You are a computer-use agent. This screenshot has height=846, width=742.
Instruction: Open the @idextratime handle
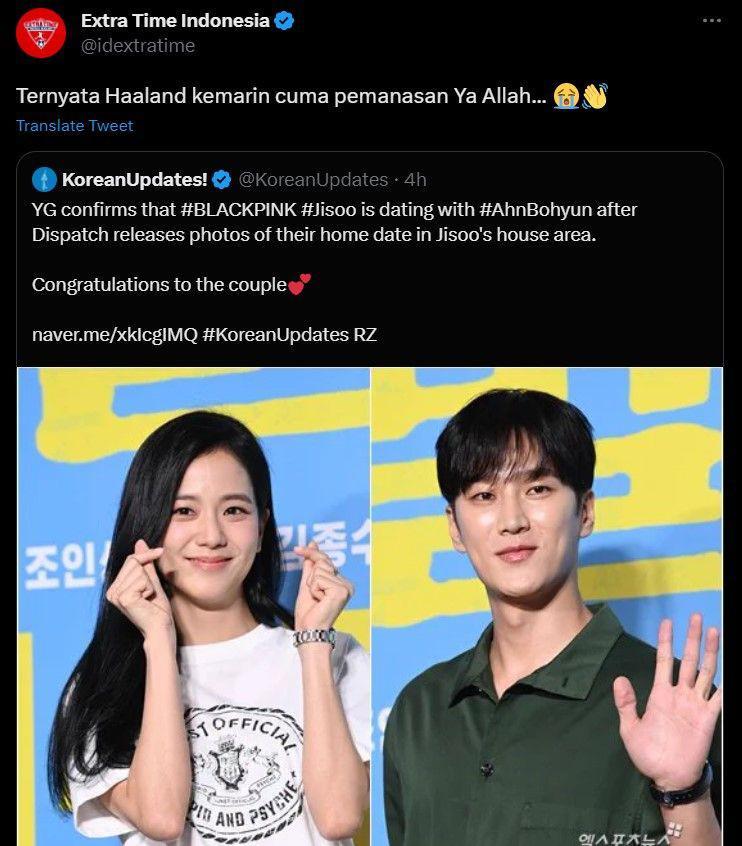pos(138,46)
